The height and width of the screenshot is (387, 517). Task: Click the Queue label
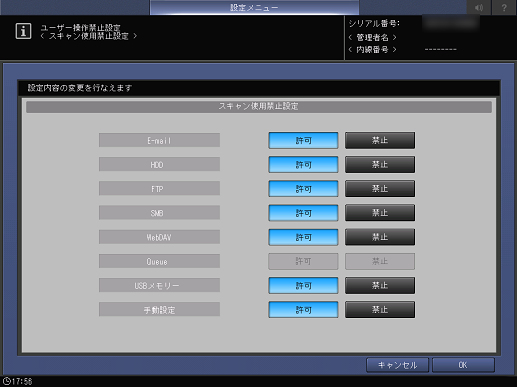tap(159, 261)
